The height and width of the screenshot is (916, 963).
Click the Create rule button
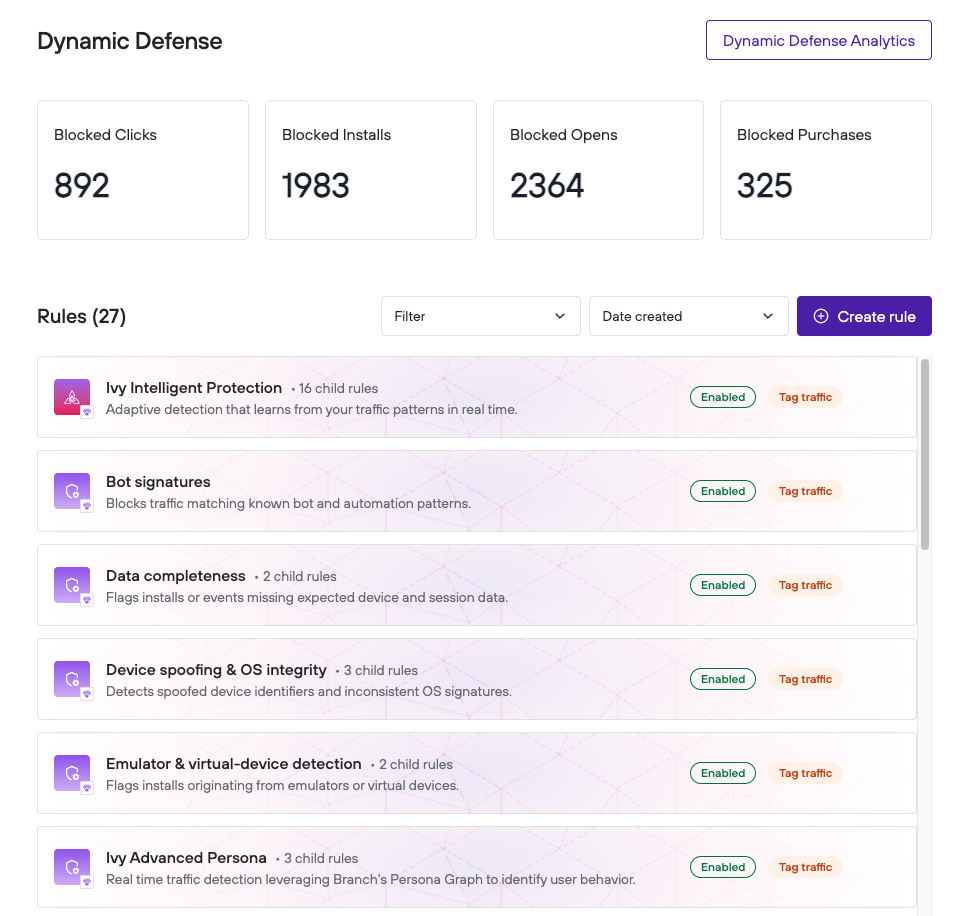[864, 316]
